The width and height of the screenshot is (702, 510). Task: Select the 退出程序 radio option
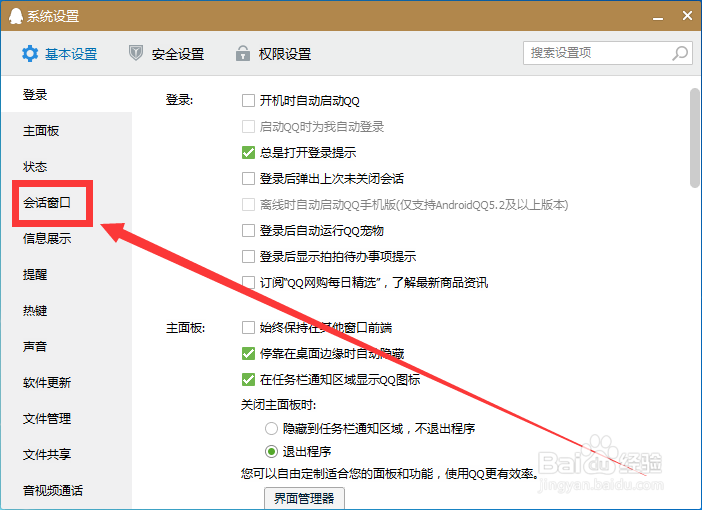pyautogui.click(x=271, y=451)
